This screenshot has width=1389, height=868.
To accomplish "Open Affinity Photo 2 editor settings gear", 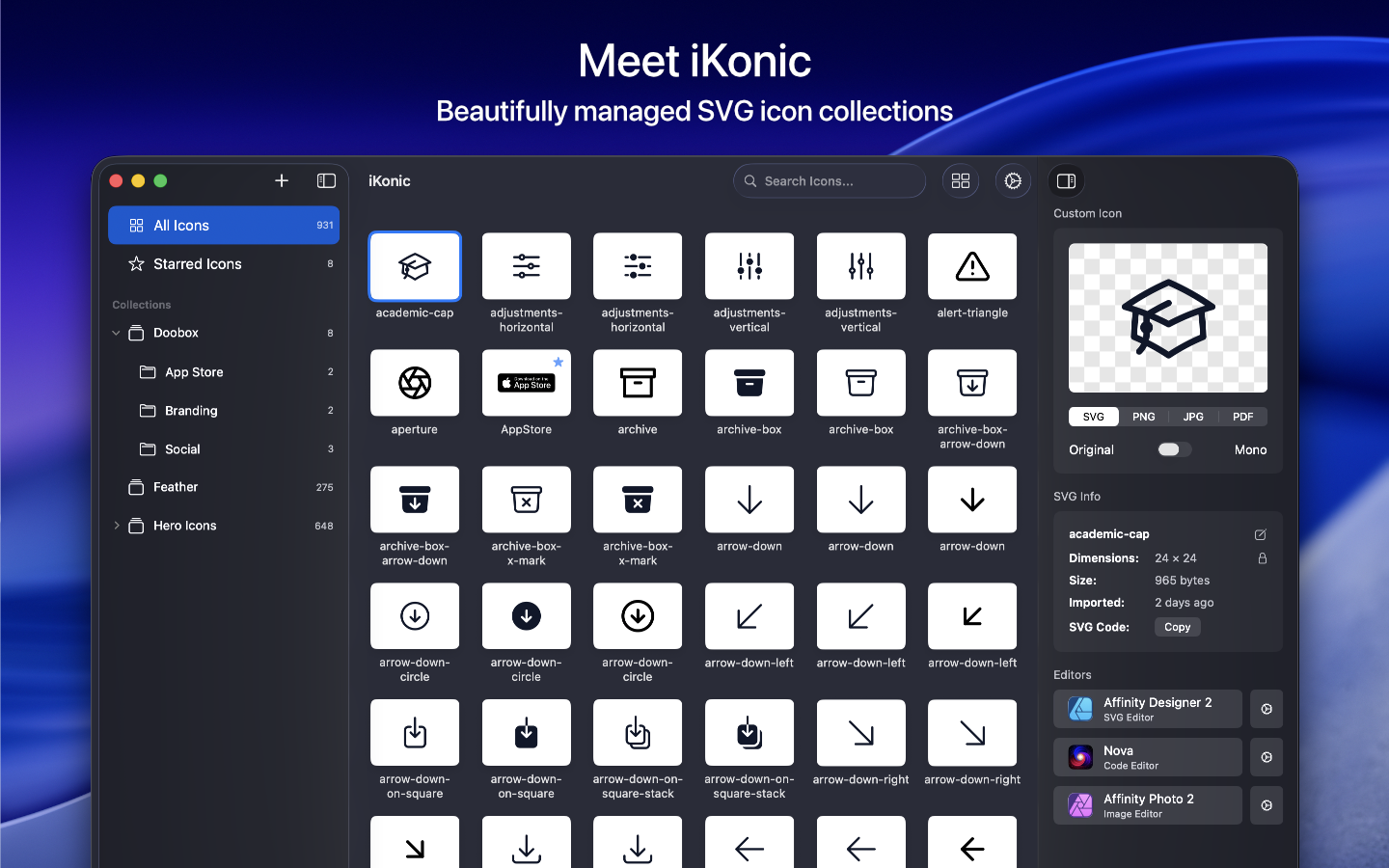I will coord(1266,805).
